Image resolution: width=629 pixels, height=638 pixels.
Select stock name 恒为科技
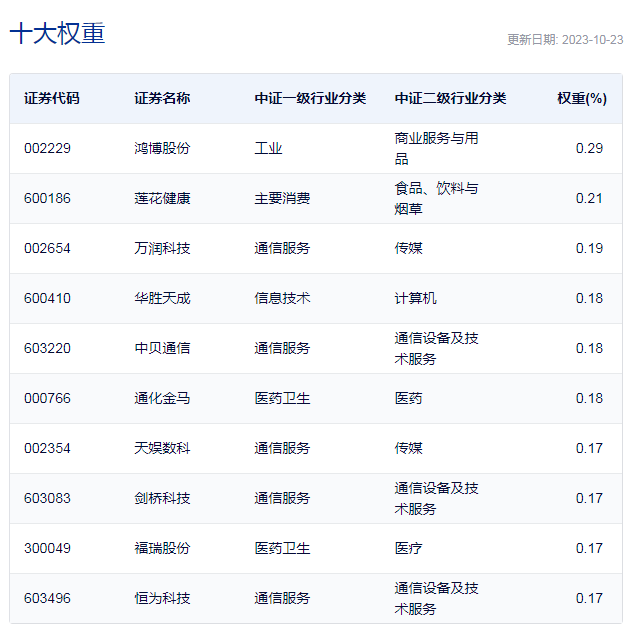tap(162, 599)
